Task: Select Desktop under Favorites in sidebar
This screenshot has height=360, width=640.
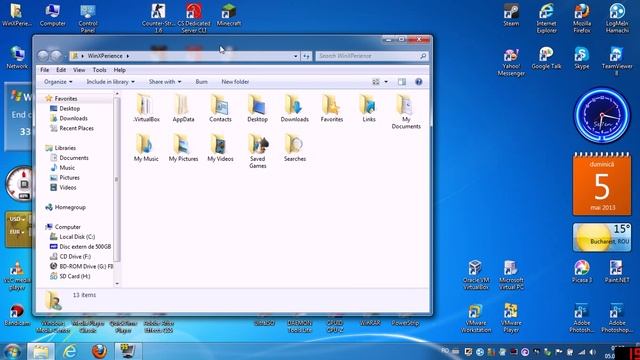Action: click(x=69, y=108)
